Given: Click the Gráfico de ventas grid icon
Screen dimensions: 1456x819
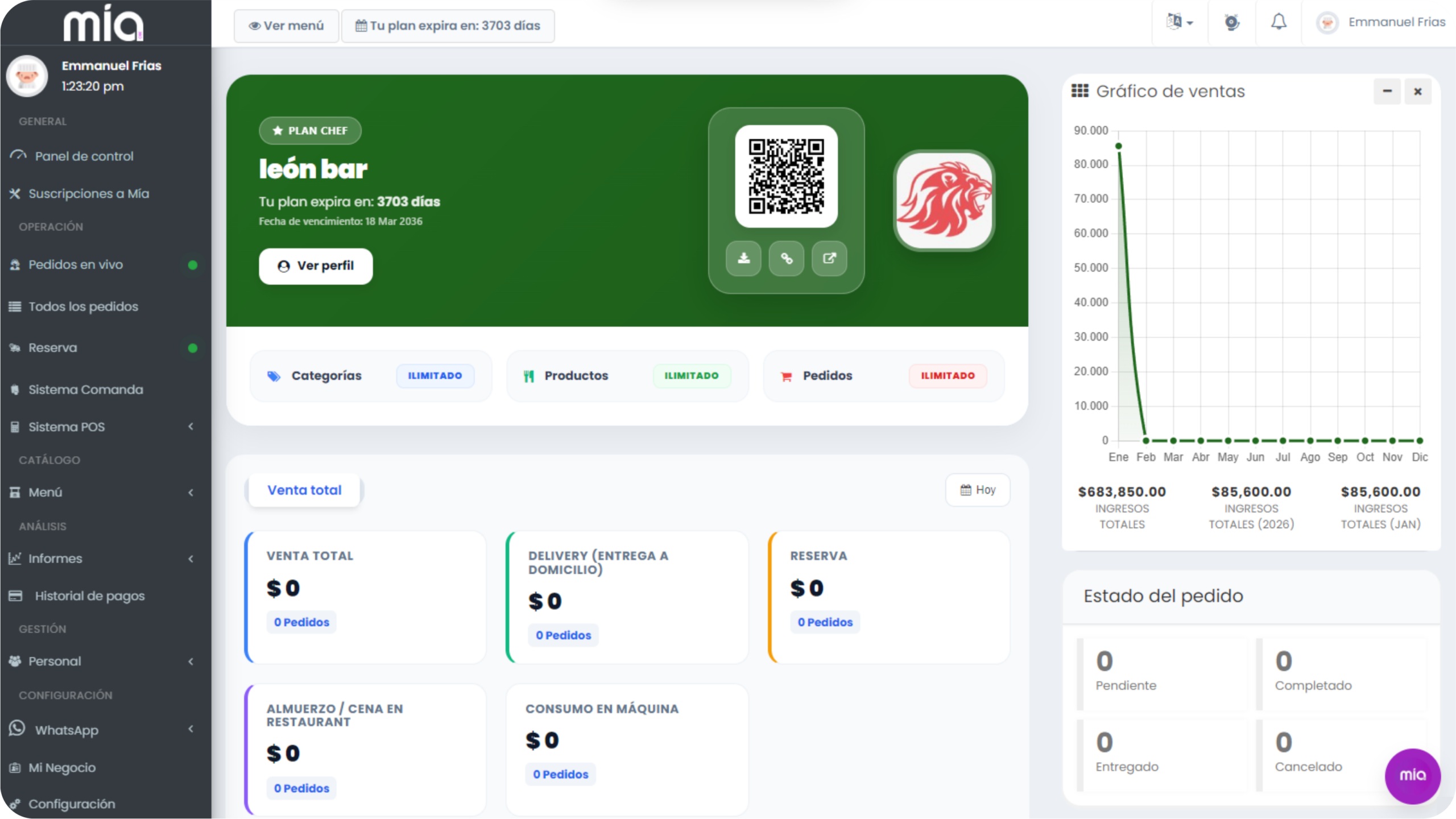Looking at the screenshot, I should pos(1079,91).
